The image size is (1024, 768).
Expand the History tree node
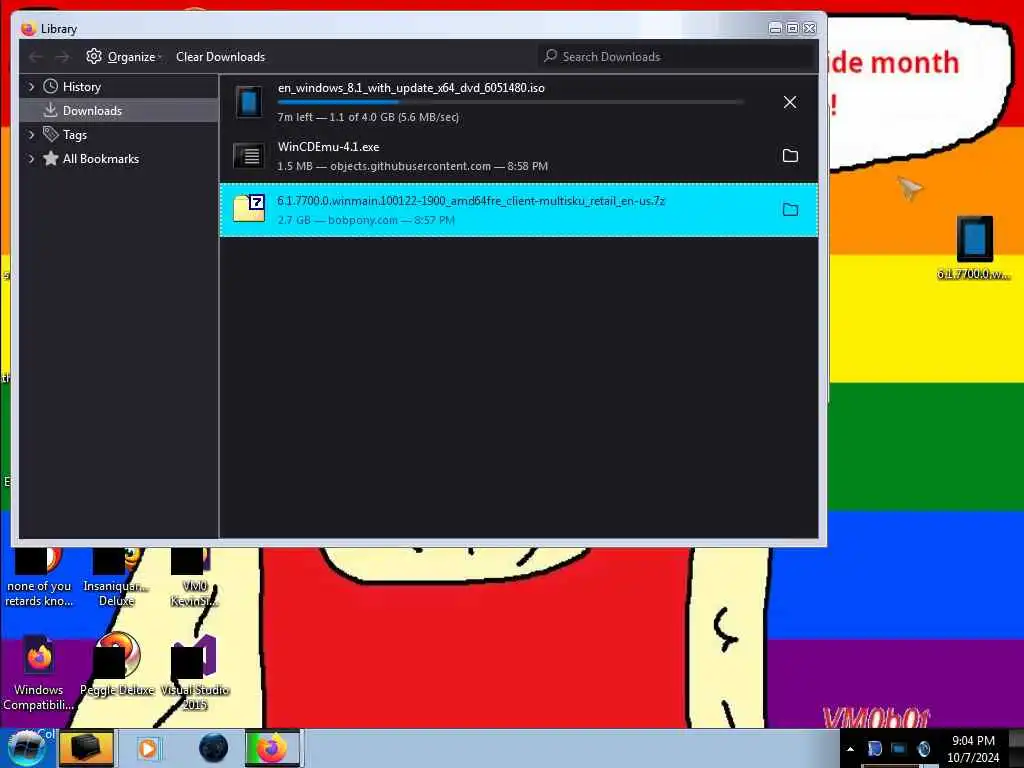31,86
